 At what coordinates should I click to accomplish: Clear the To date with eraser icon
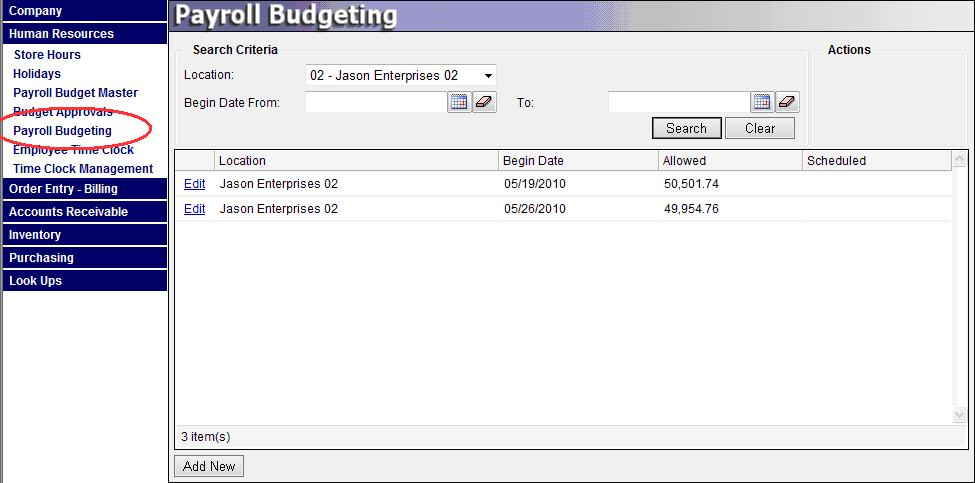tap(787, 102)
